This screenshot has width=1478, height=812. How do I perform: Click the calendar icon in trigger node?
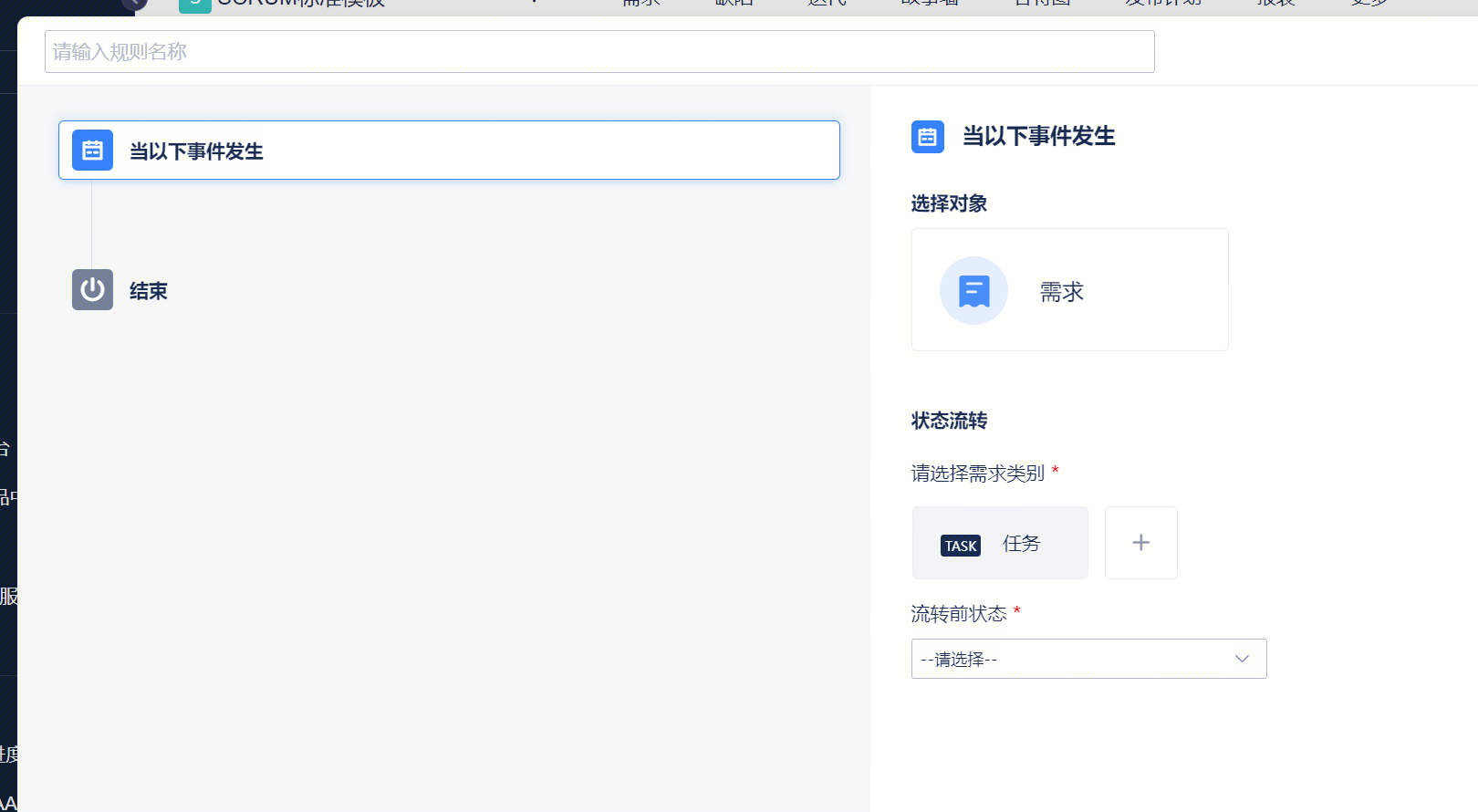pos(92,151)
